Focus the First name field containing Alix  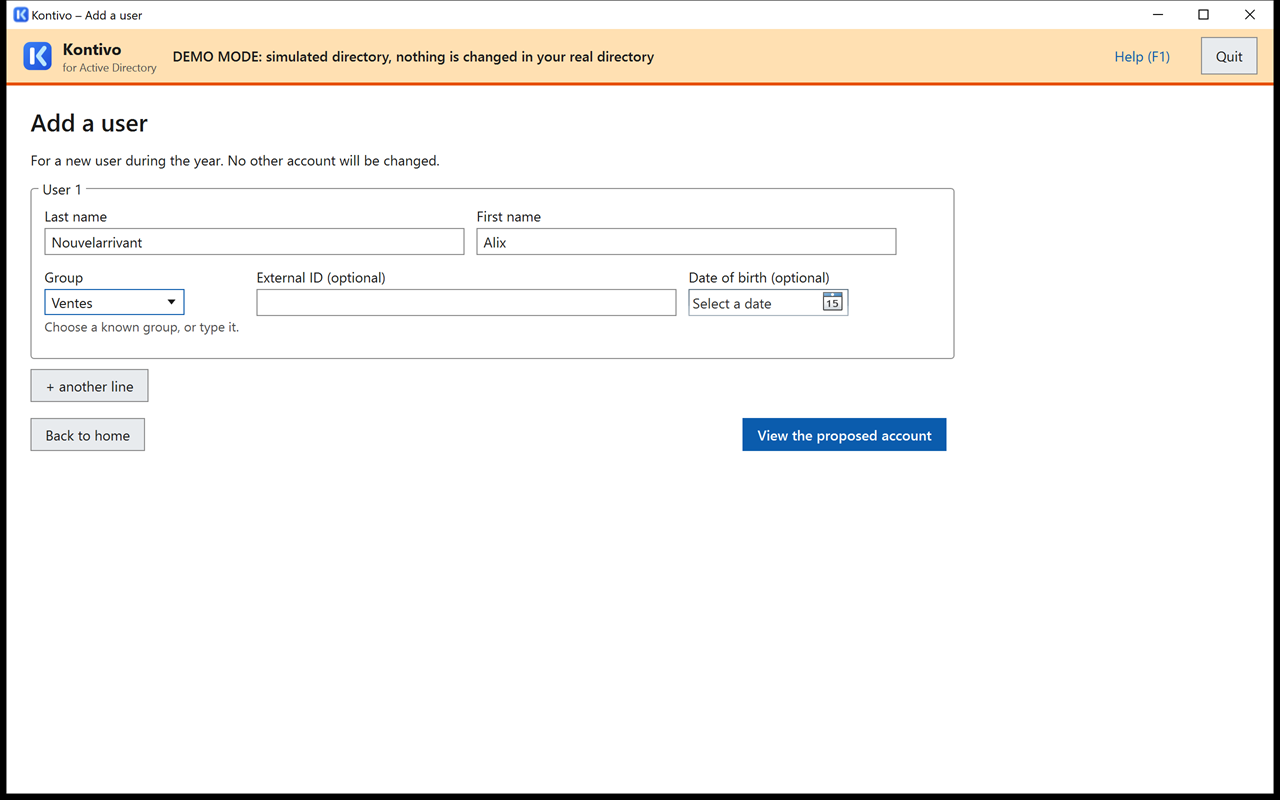click(x=686, y=242)
